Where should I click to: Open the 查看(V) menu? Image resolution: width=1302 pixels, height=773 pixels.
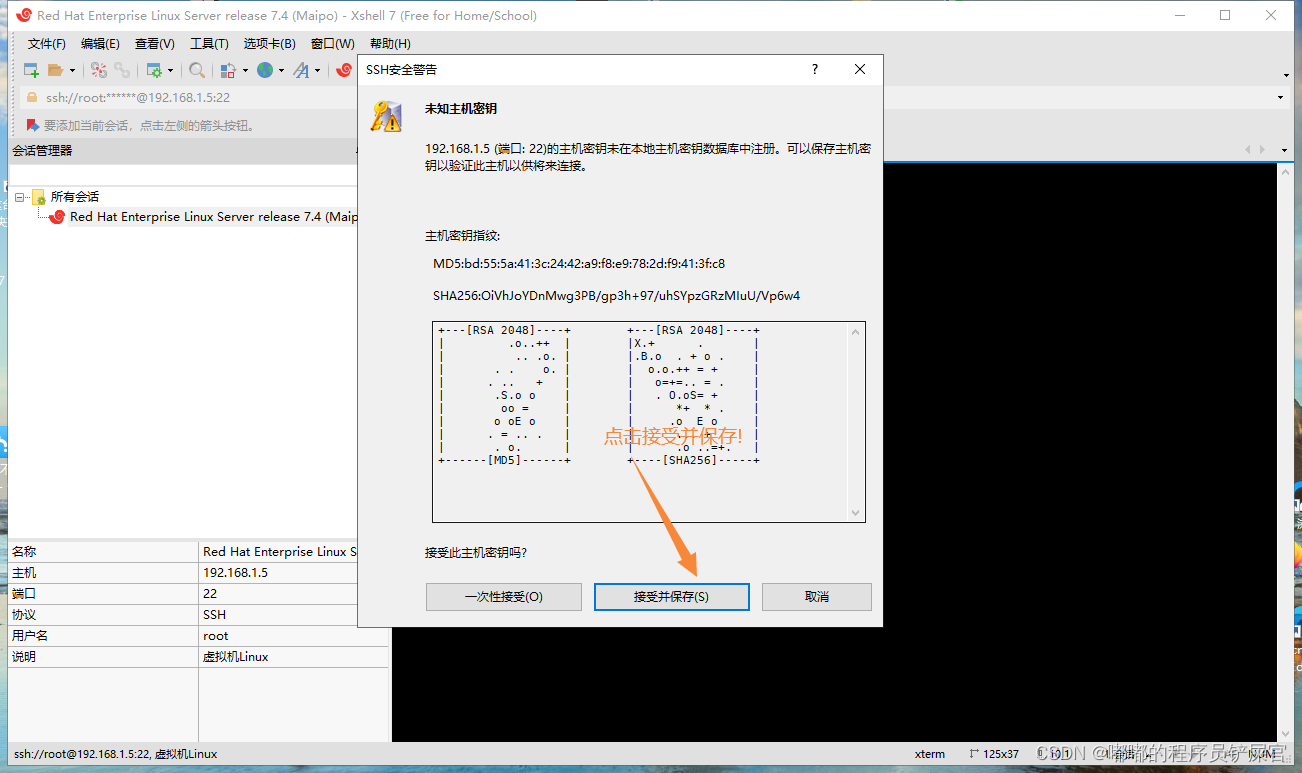pyautogui.click(x=155, y=44)
